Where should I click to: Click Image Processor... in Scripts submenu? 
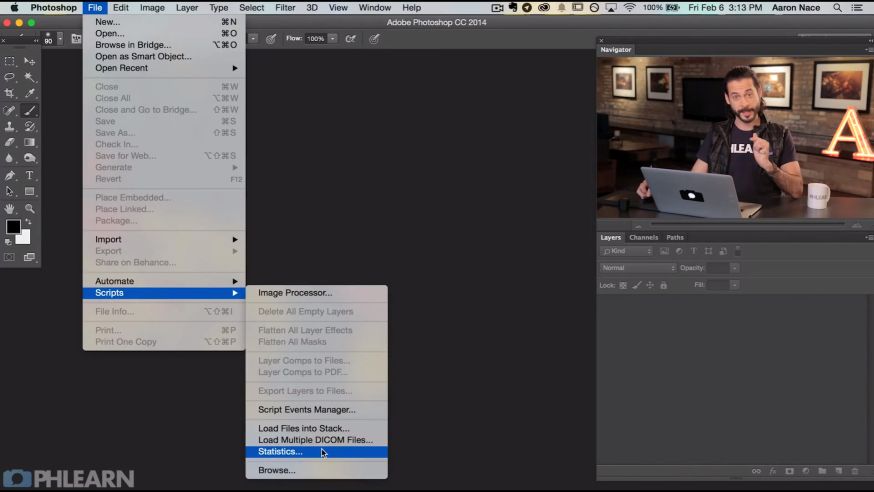295,293
